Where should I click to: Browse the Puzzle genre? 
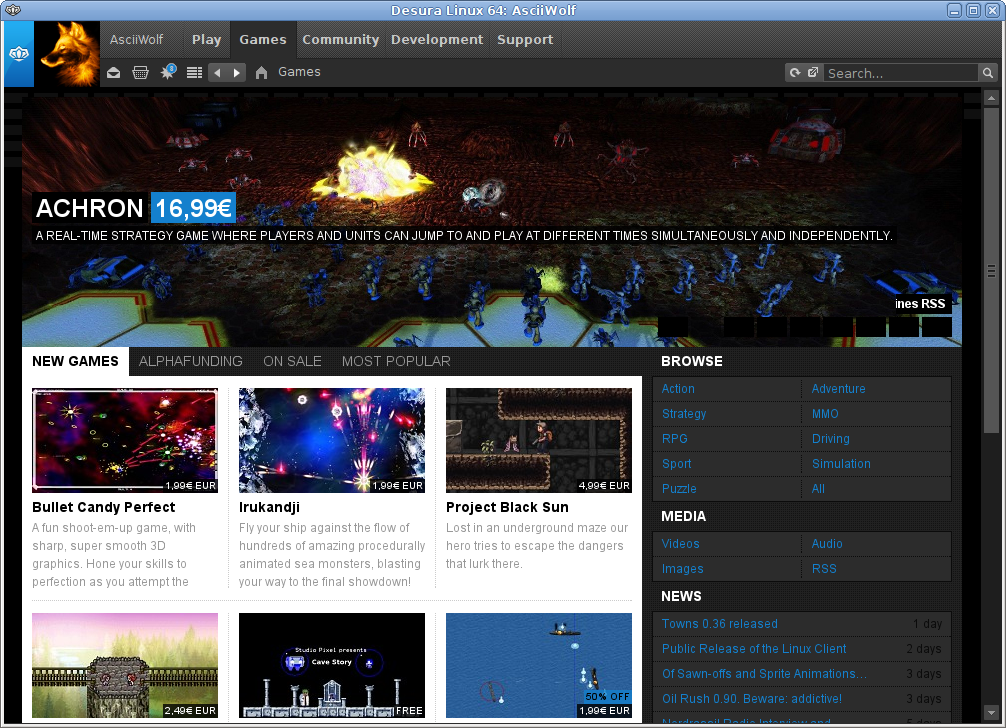(679, 489)
